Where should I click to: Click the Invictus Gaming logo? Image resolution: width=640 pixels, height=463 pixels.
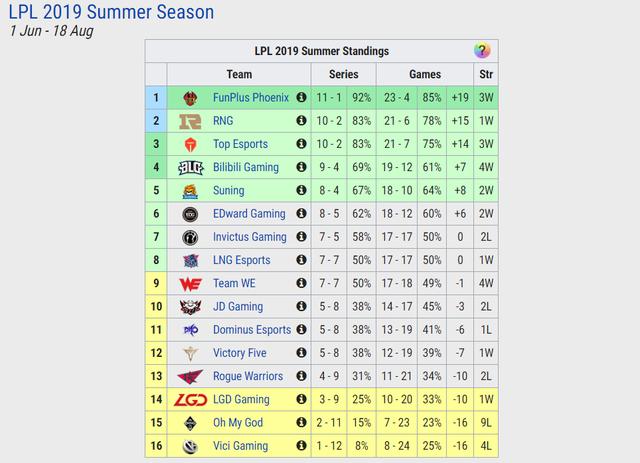point(190,237)
